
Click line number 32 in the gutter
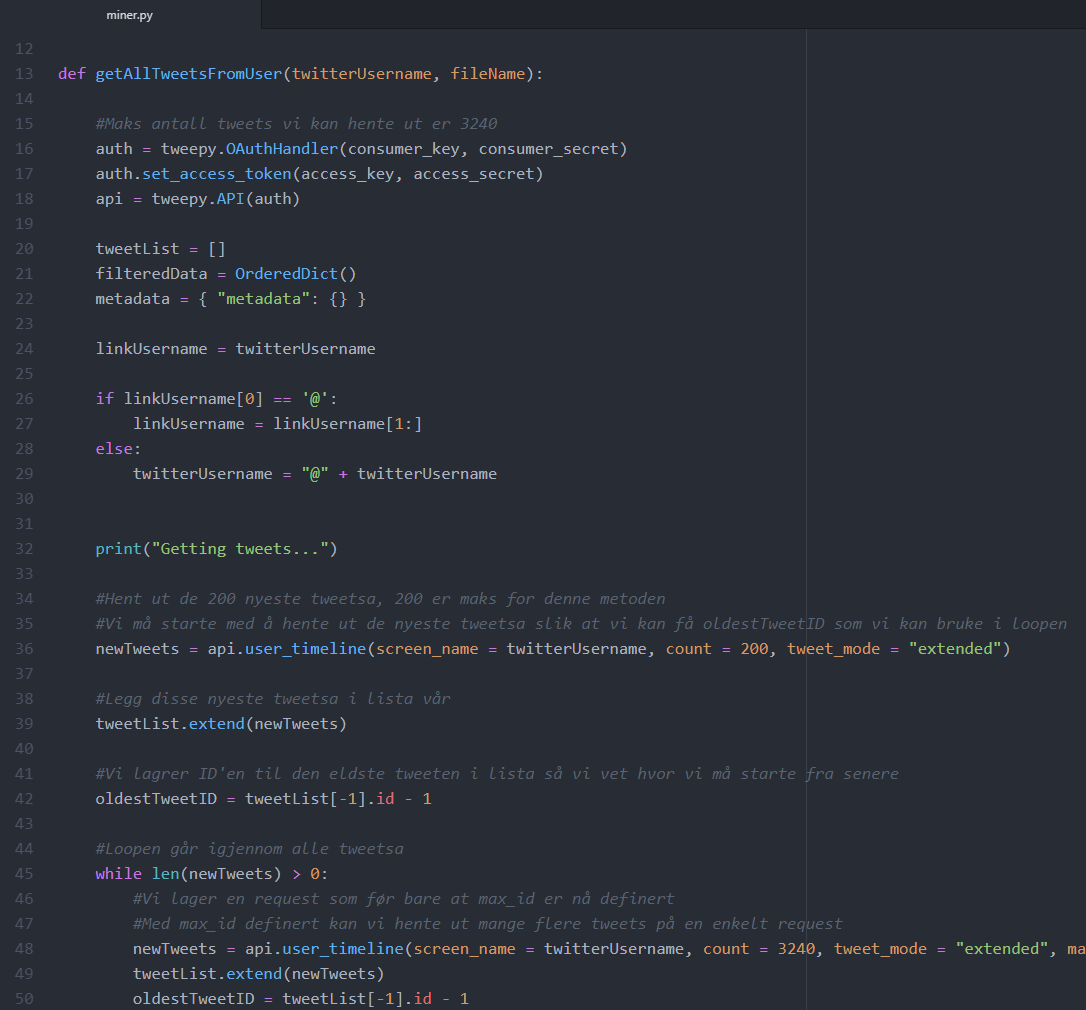coord(25,549)
